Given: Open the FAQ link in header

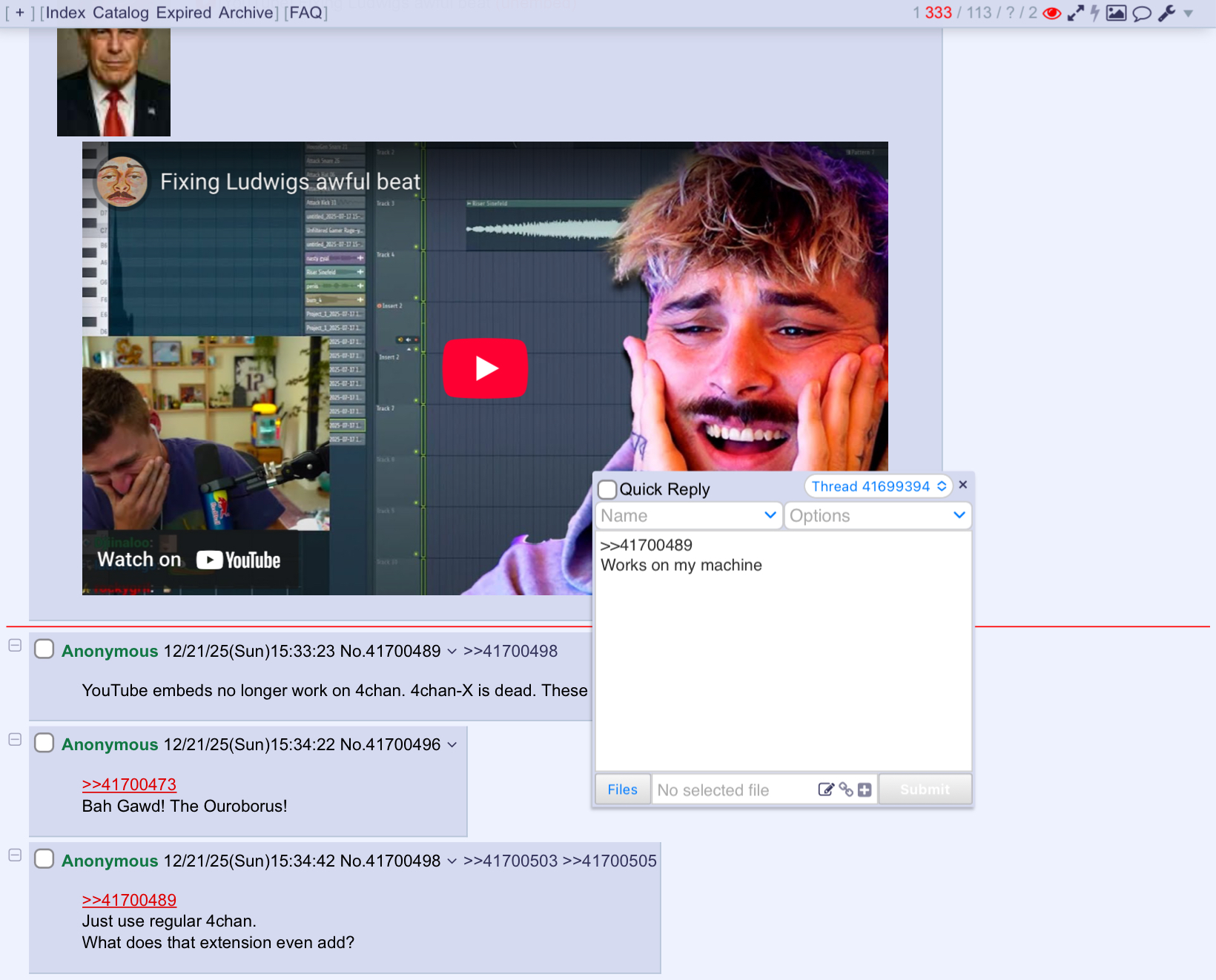Looking at the screenshot, I should point(305,13).
